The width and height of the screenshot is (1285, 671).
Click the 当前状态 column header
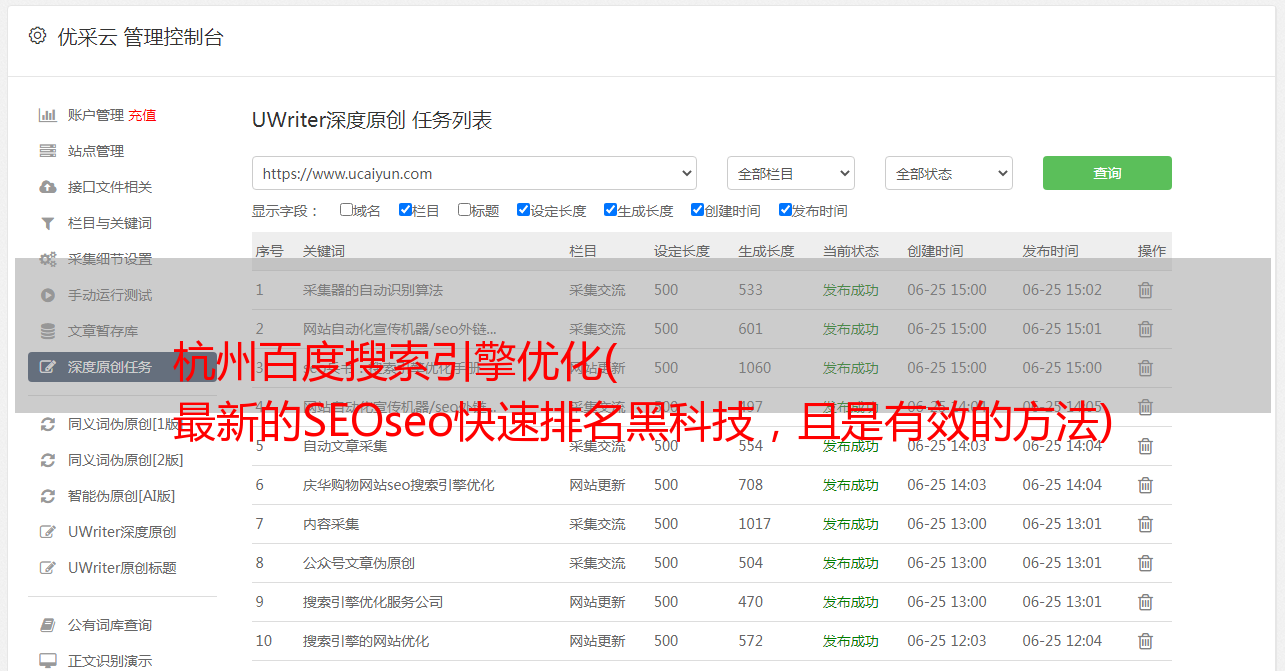tap(851, 251)
